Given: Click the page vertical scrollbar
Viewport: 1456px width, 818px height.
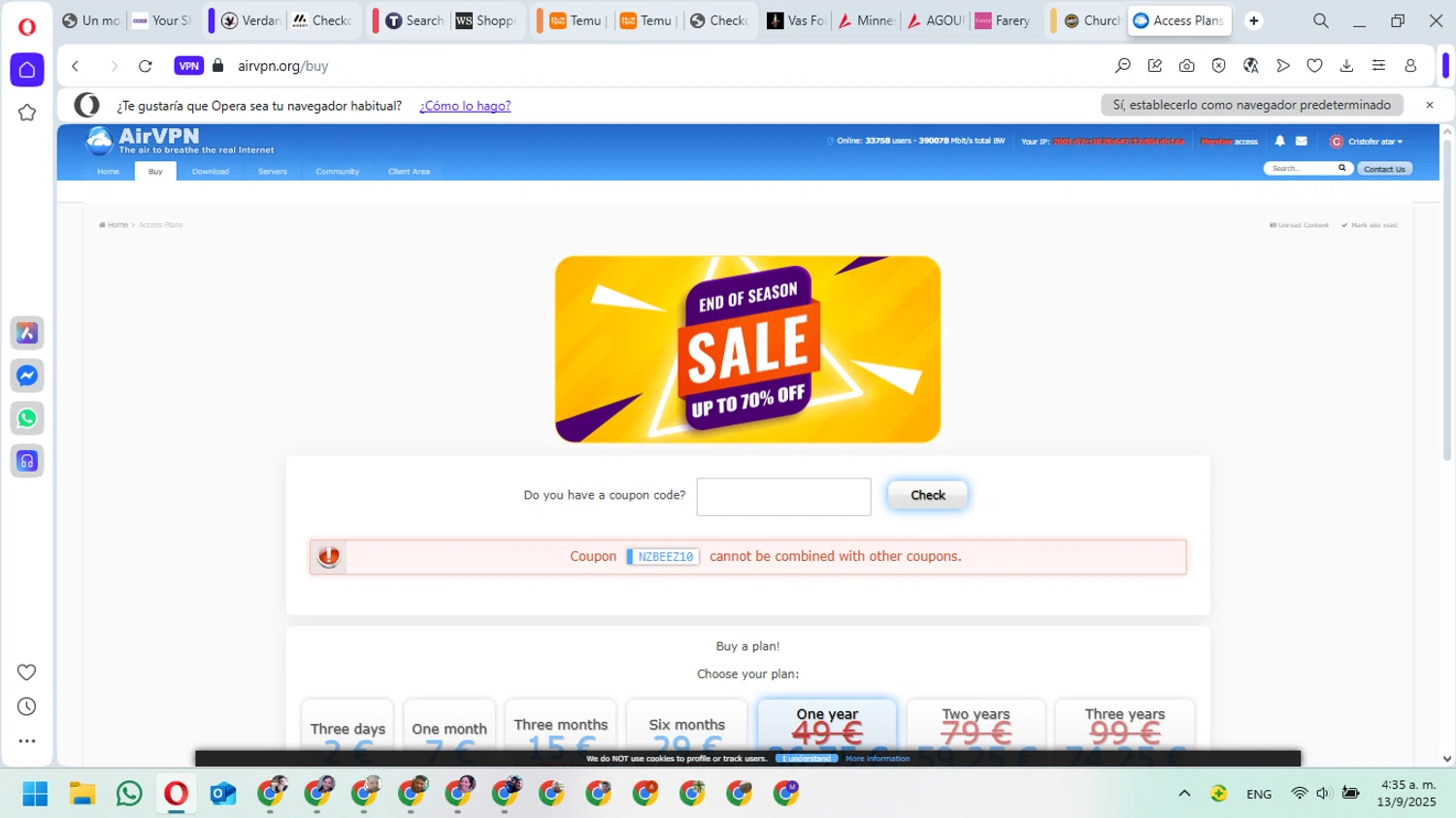Looking at the screenshot, I should tap(1446, 301).
